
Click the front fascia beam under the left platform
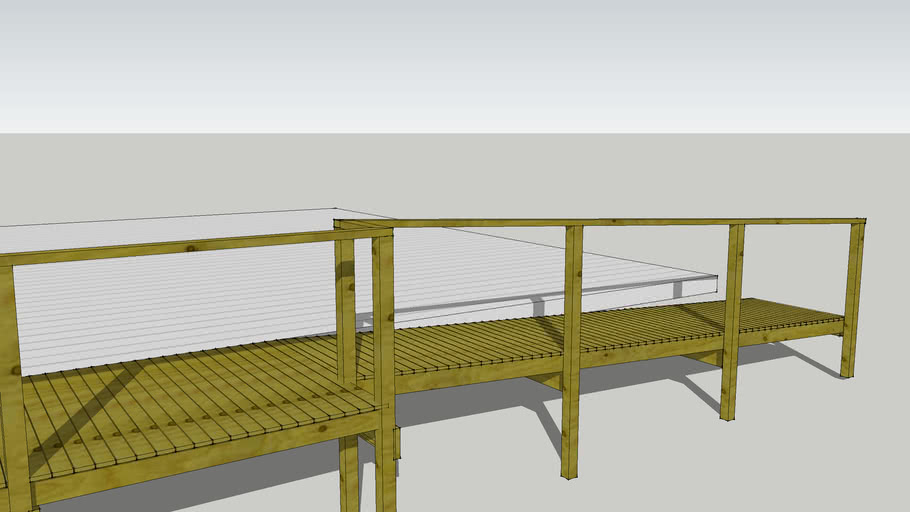(x=200, y=458)
